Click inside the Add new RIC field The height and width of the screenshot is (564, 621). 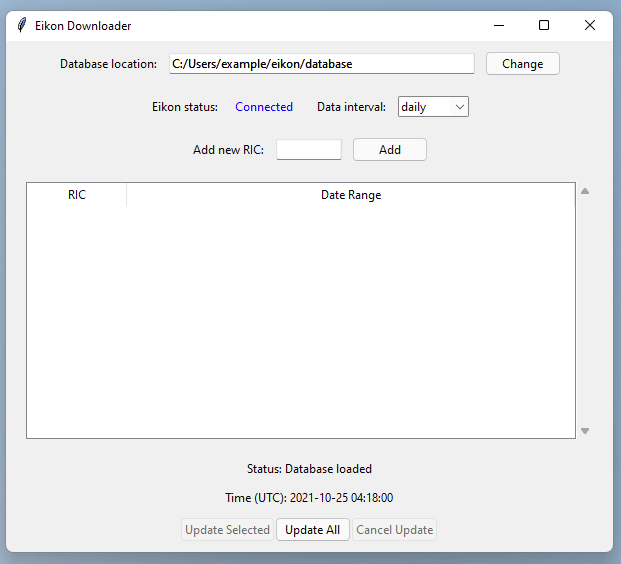pyautogui.click(x=309, y=149)
